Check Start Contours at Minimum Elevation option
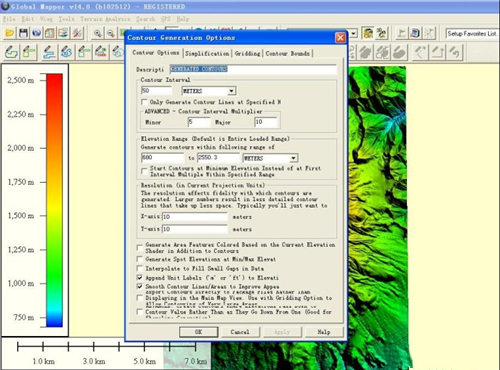The height and width of the screenshot is (370, 500). (x=144, y=171)
